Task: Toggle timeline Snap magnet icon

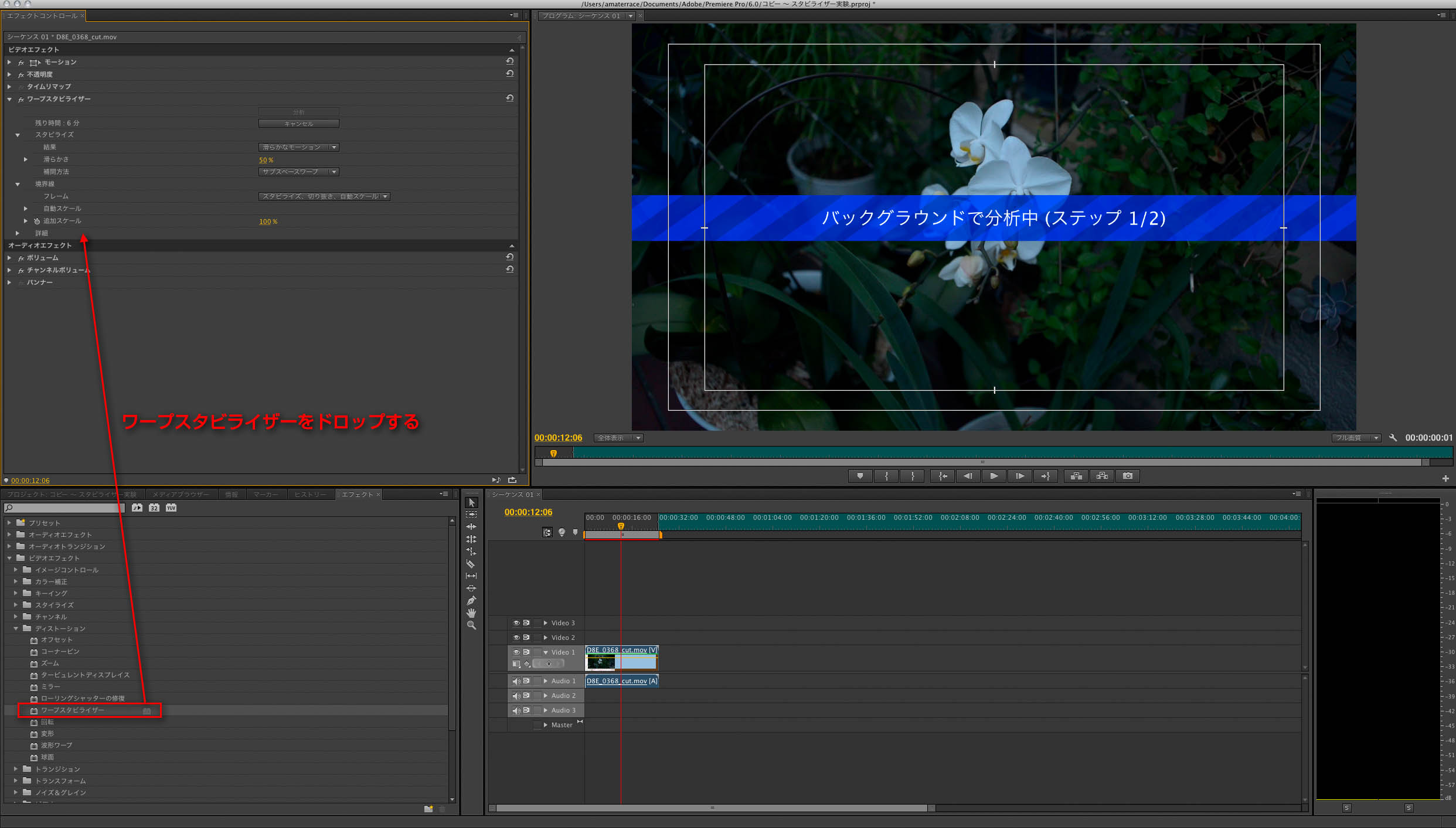Action: pyautogui.click(x=547, y=533)
